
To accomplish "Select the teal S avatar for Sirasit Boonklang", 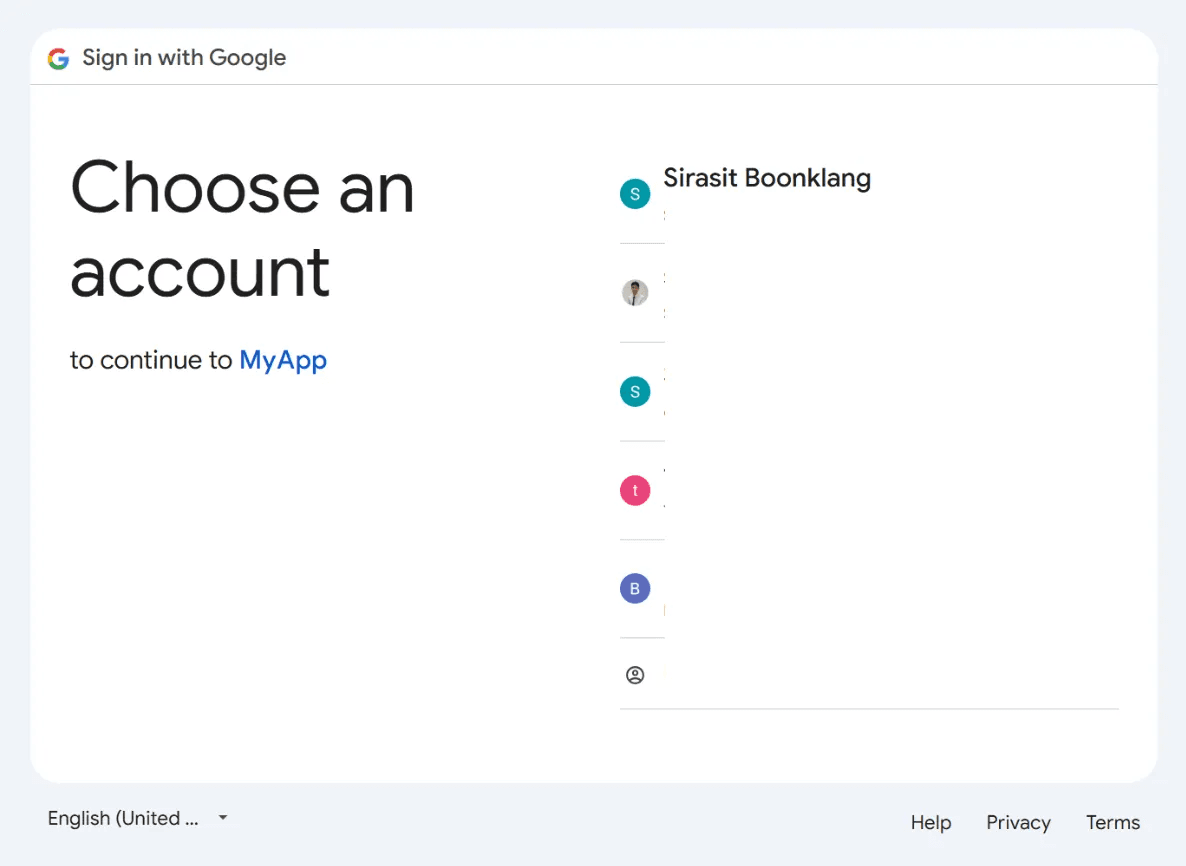I will click(x=635, y=193).
